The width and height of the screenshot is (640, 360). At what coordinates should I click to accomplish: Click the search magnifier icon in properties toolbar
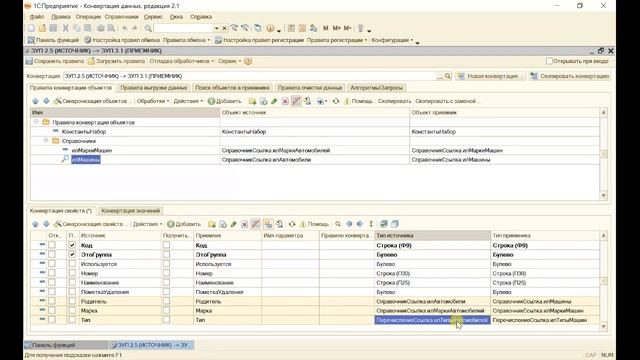coord(338,224)
